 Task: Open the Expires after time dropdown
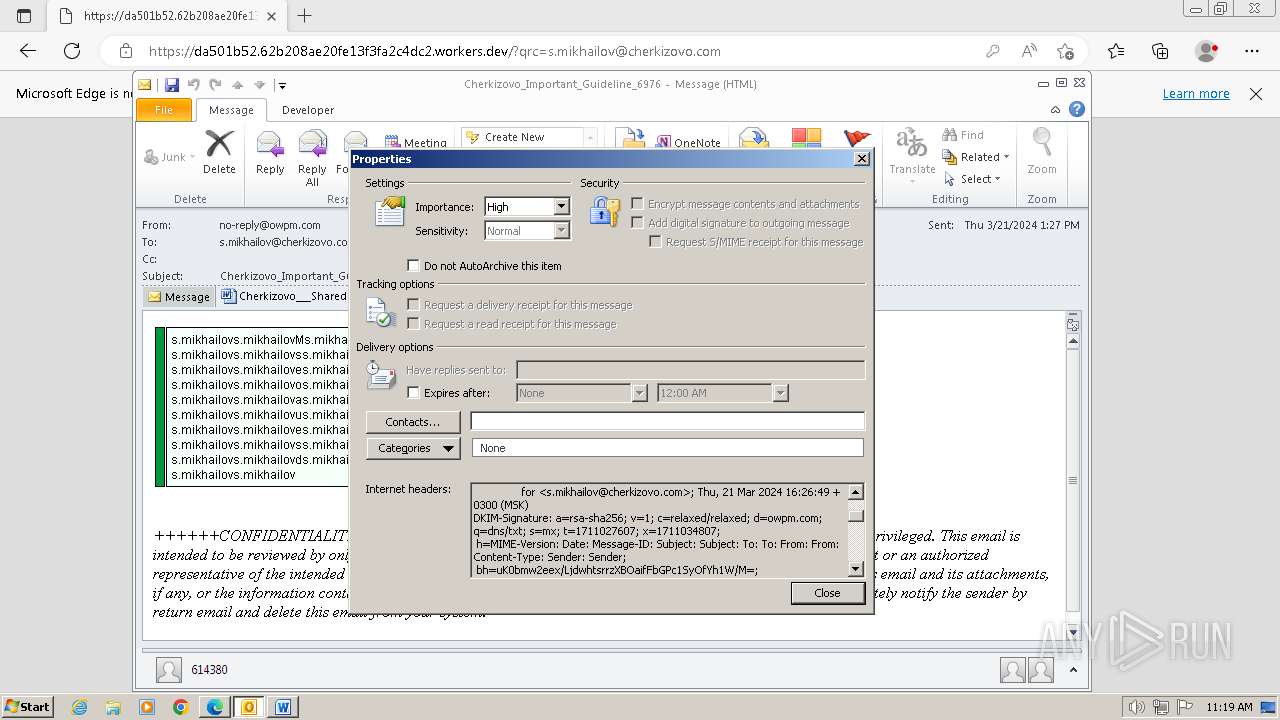coord(781,393)
